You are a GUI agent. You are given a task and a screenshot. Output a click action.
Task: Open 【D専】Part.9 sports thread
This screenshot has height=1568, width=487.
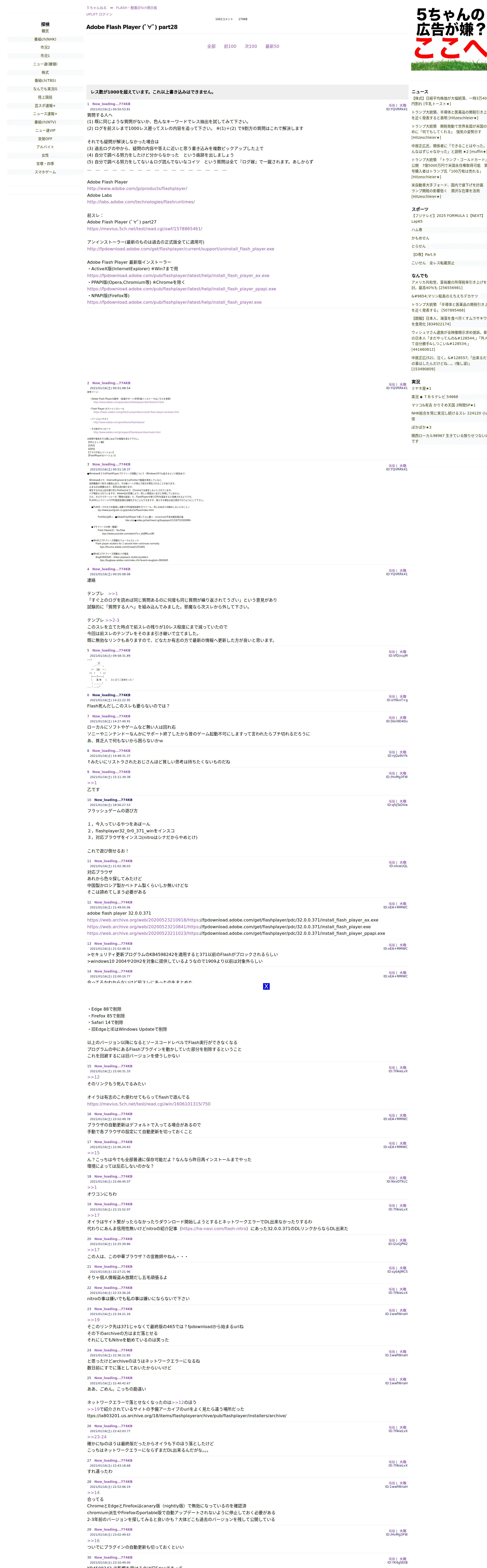click(424, 255)
